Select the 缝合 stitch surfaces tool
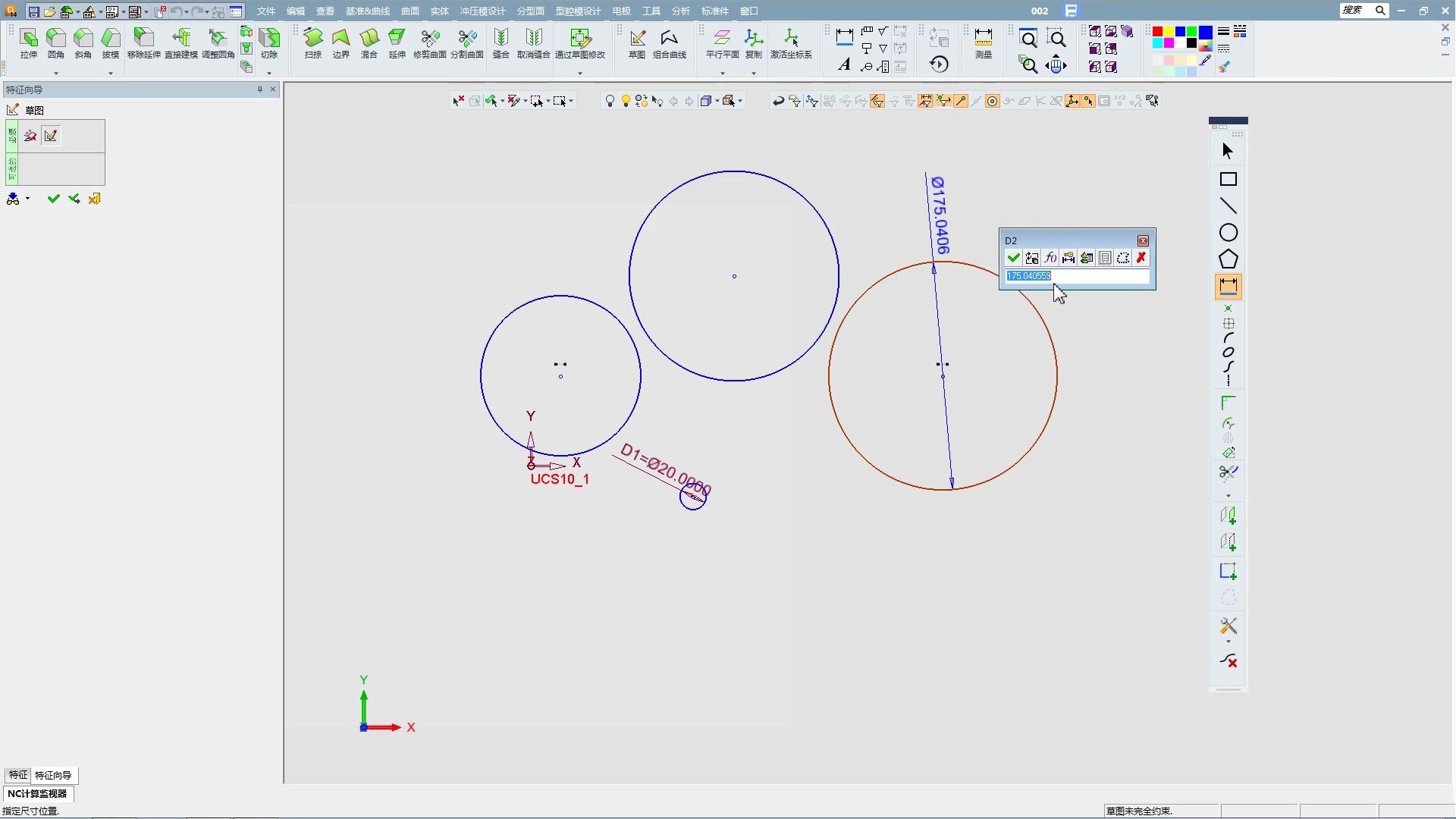Screen dimensions: 1456x819 (500, 42)
